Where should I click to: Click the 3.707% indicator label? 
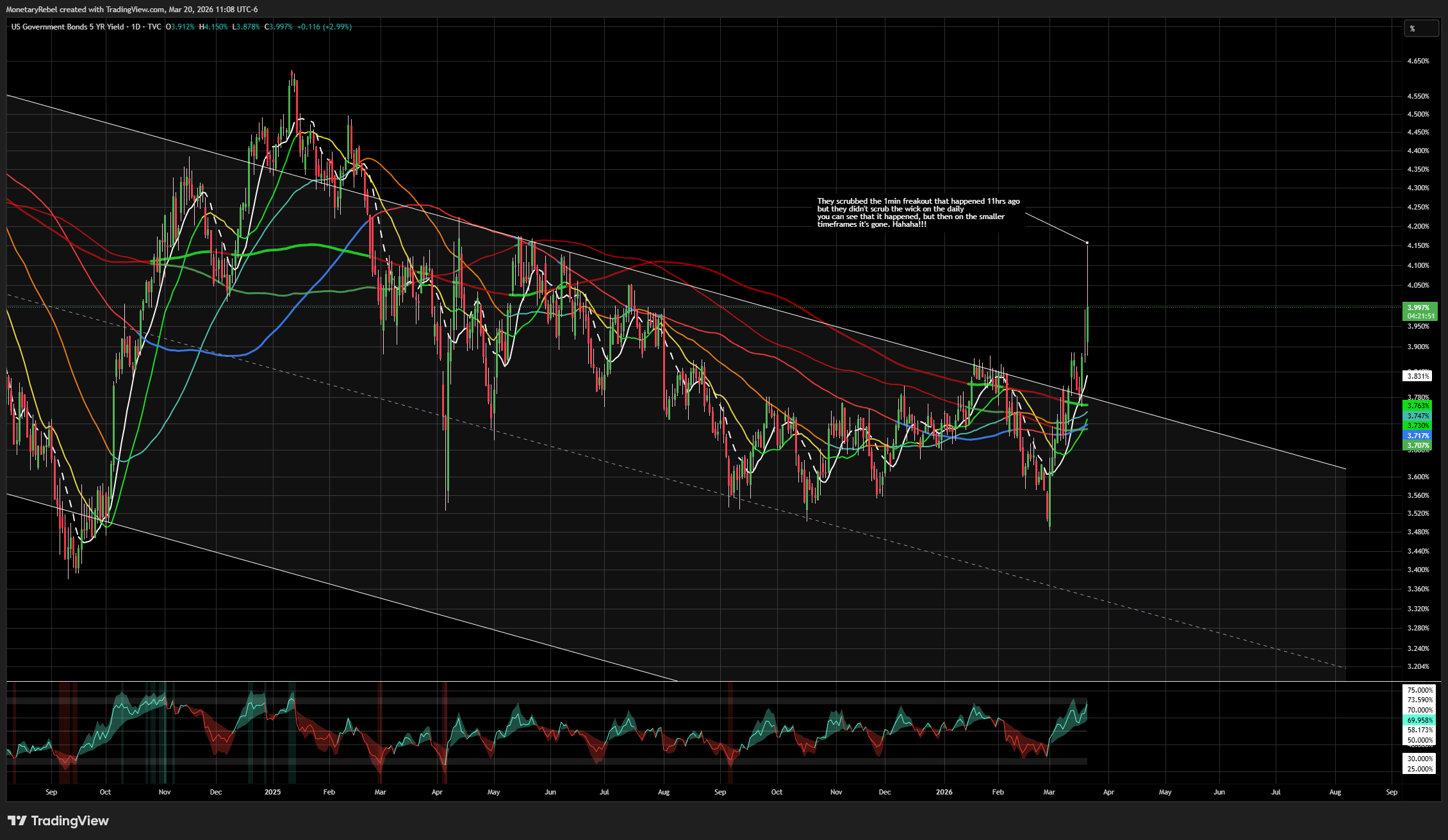1418,445
